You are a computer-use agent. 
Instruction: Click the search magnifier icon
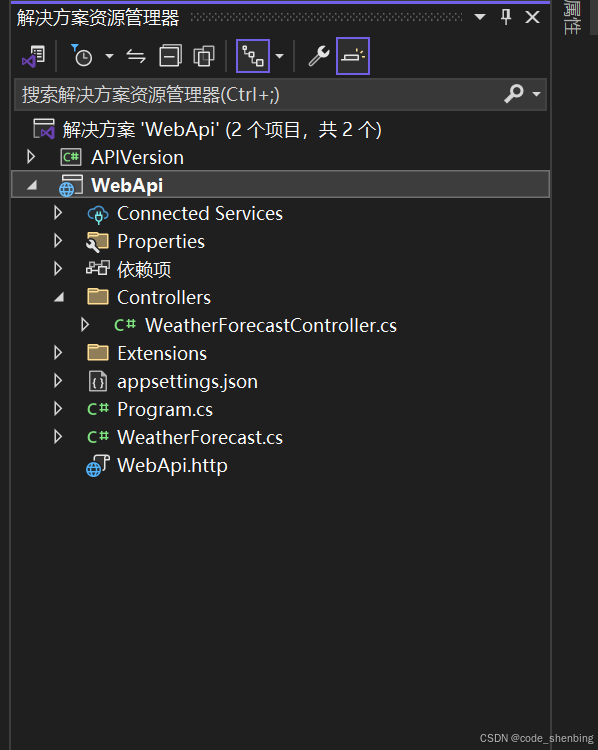[x=514, y=94]
